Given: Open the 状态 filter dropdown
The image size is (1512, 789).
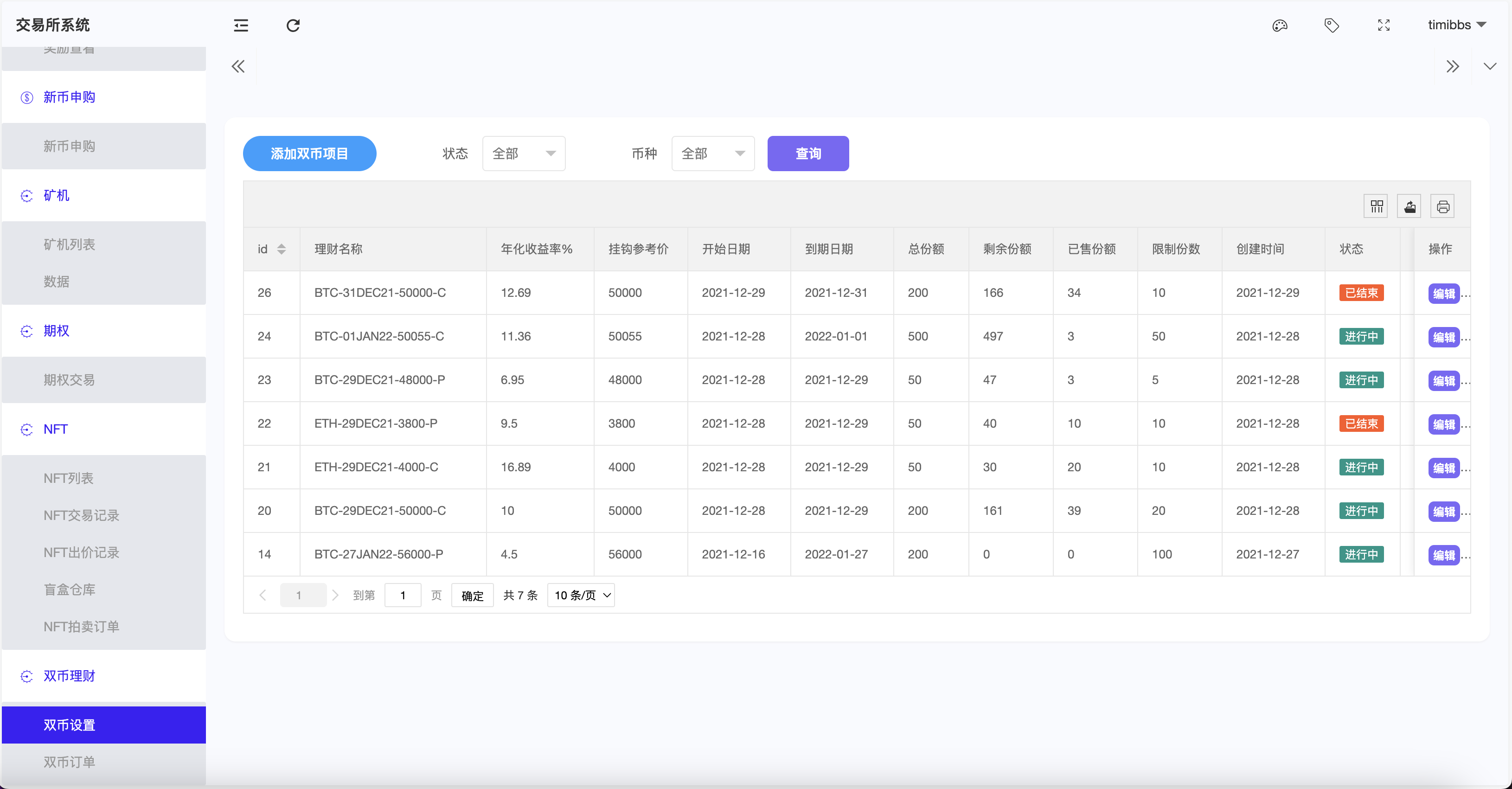Looking at the screenshot, I should pyautogui.click(x=523, y=153).
